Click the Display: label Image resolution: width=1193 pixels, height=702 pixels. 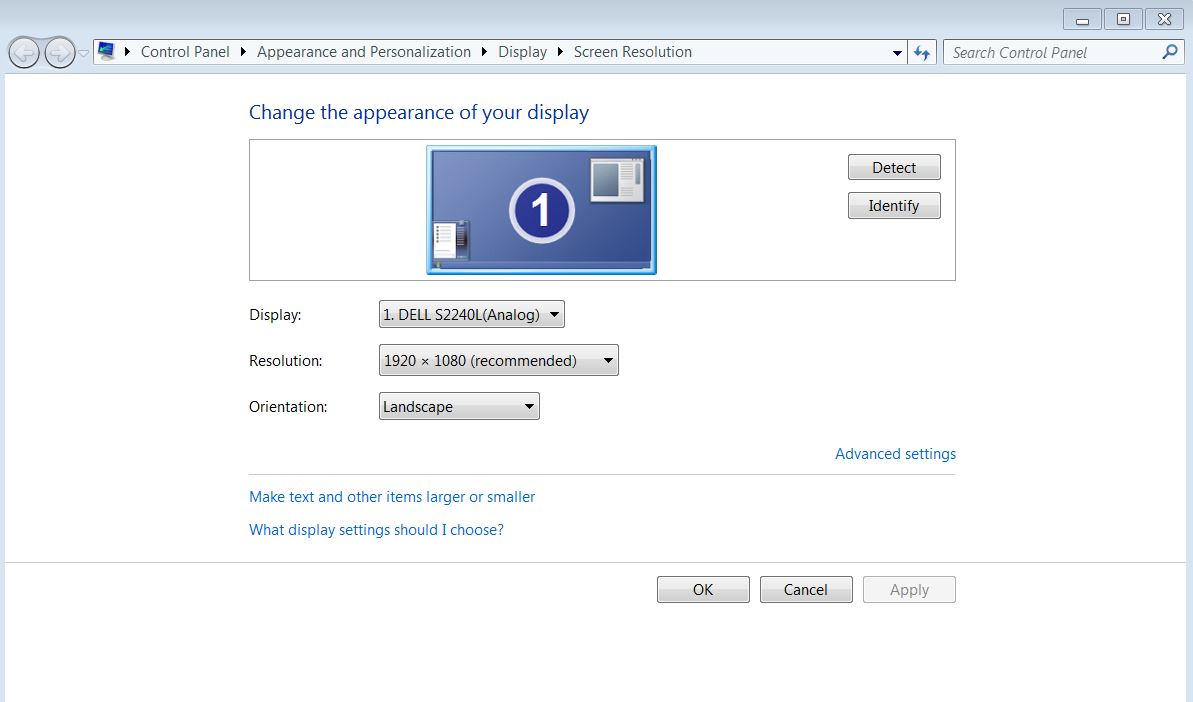pyautogui.click(x=275, y=315)
